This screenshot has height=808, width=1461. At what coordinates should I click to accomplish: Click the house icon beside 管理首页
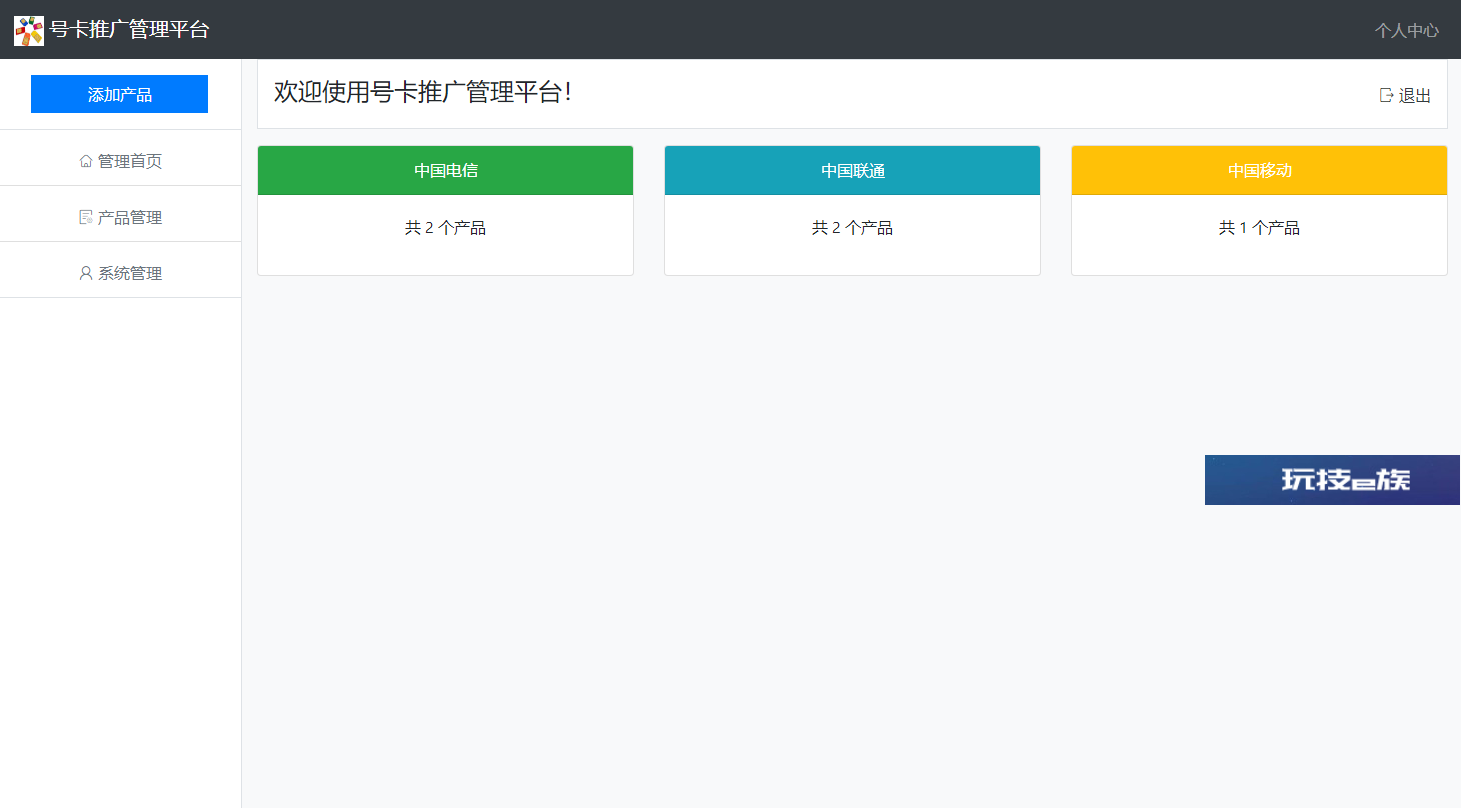pyautogui.click(x=85, y=161)
